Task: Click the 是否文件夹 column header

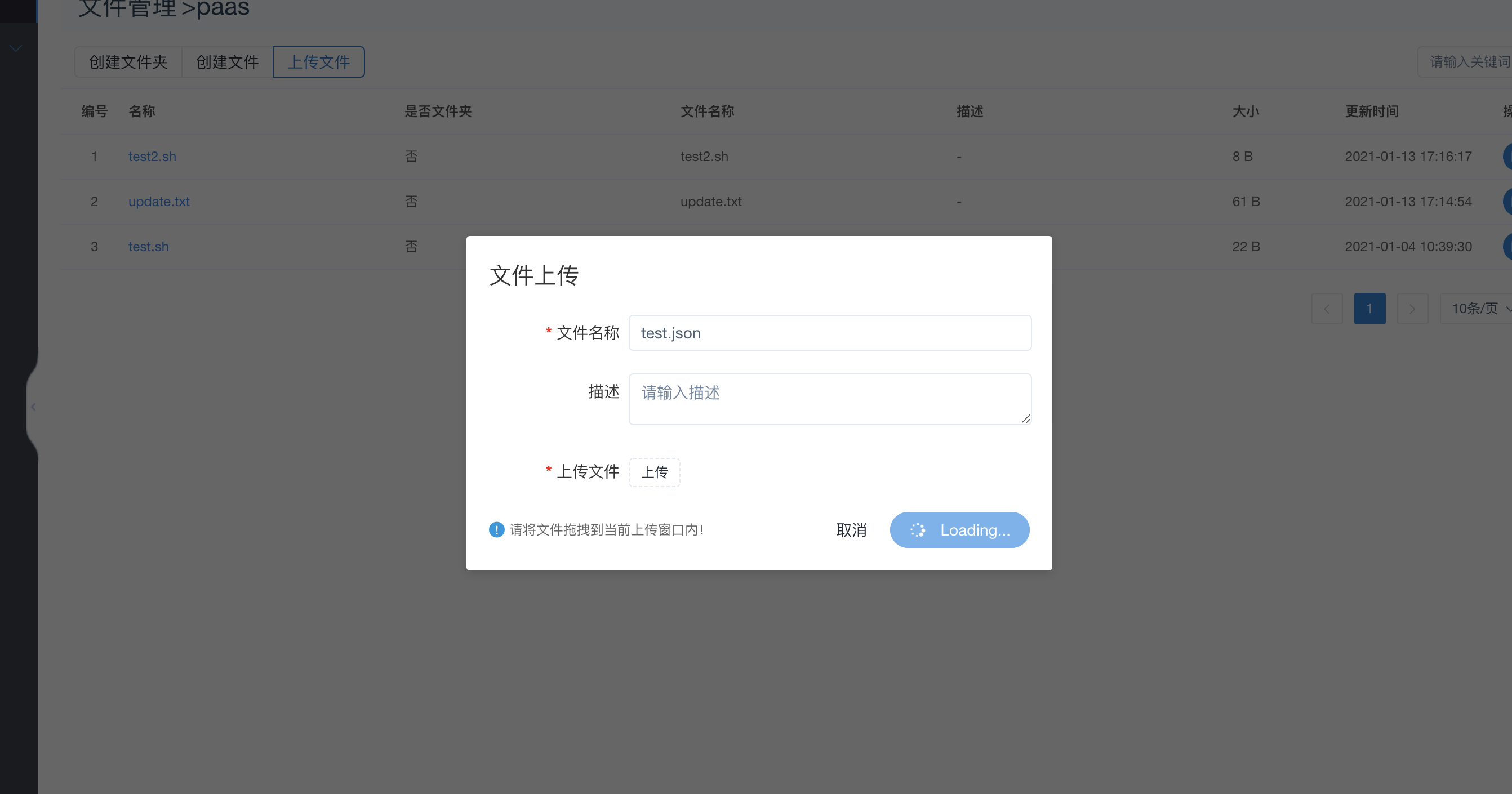Action: [x=438, y=111]
